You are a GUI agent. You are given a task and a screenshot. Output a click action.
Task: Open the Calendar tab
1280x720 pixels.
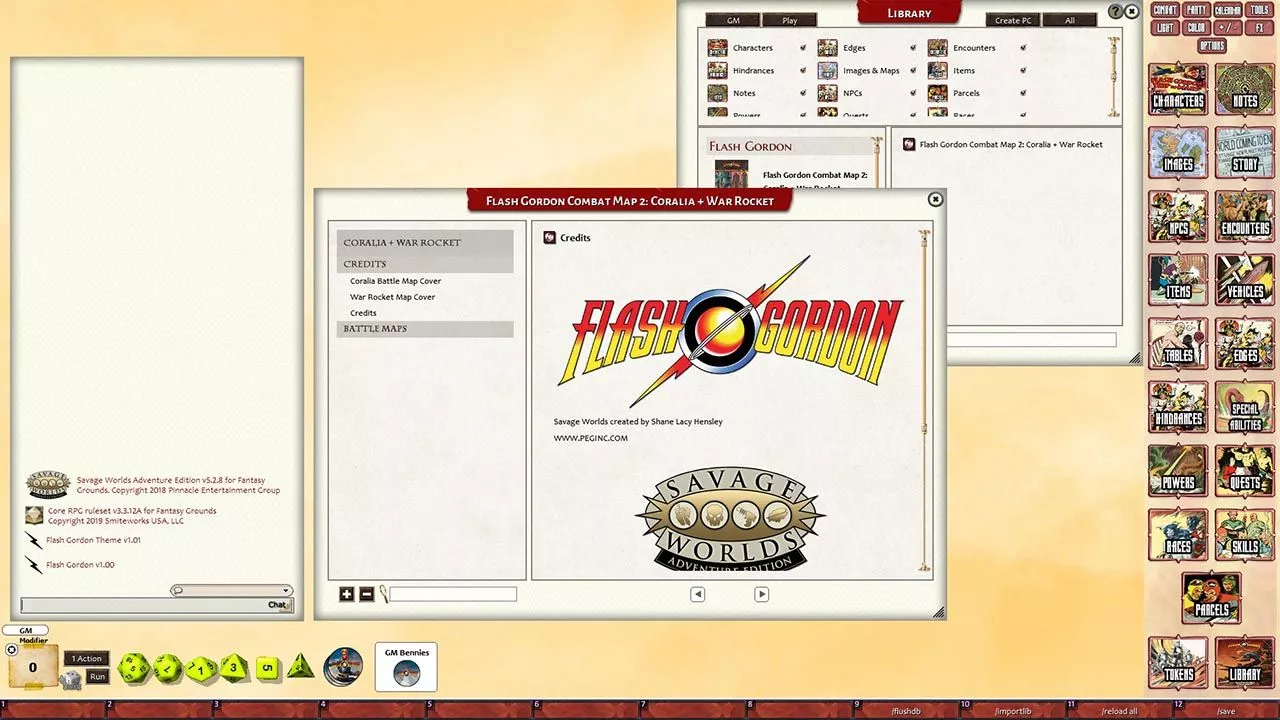click(x=1227, y=10)
